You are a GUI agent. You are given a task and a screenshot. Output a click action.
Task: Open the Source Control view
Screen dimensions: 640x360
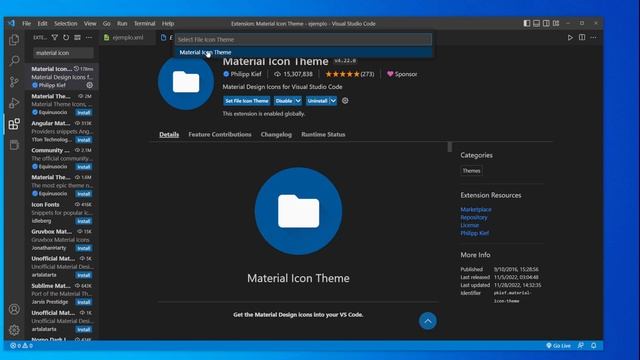[x=14, y=82]
